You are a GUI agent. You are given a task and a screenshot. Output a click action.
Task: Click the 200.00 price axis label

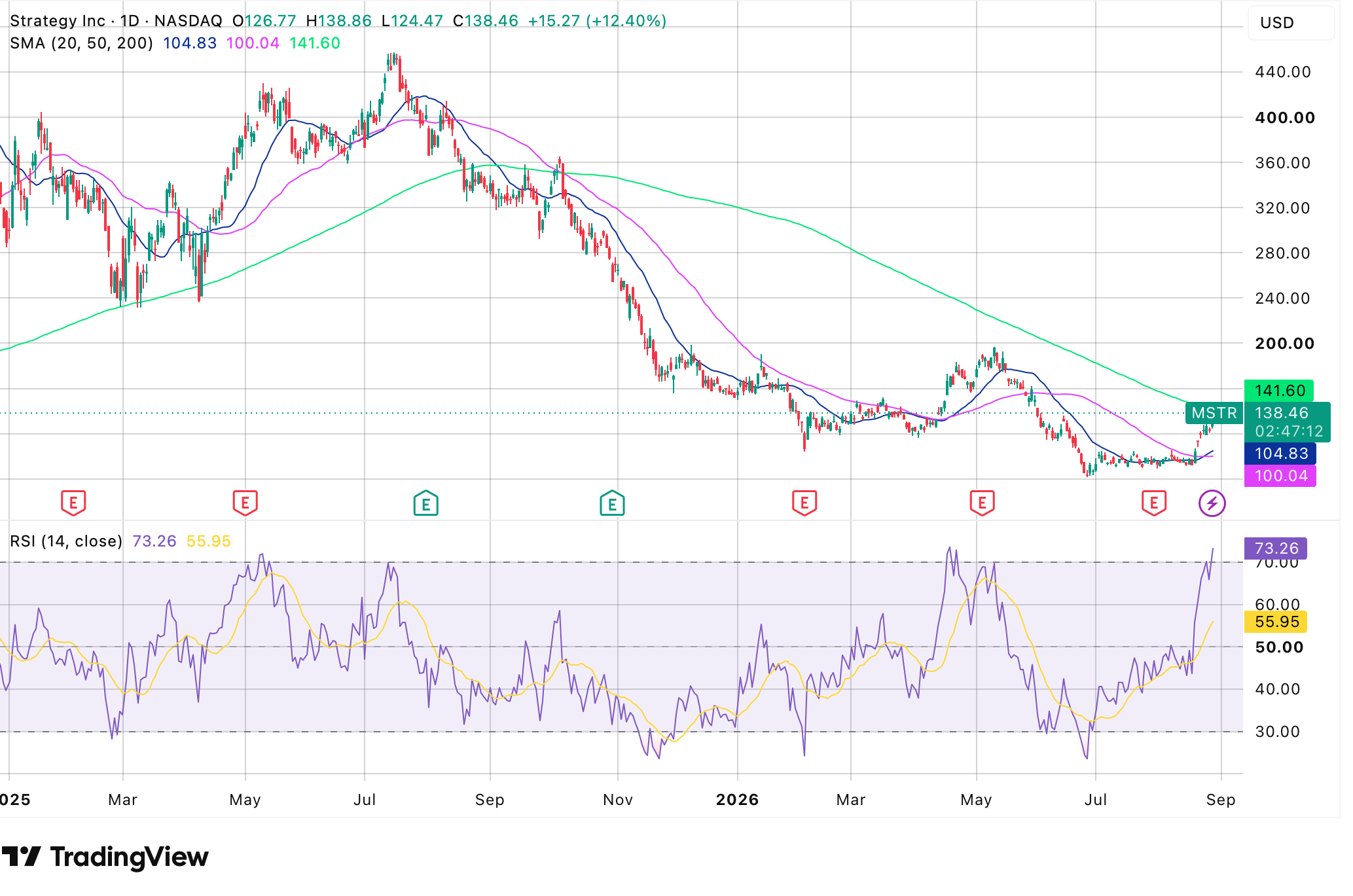click(1285, 344)
